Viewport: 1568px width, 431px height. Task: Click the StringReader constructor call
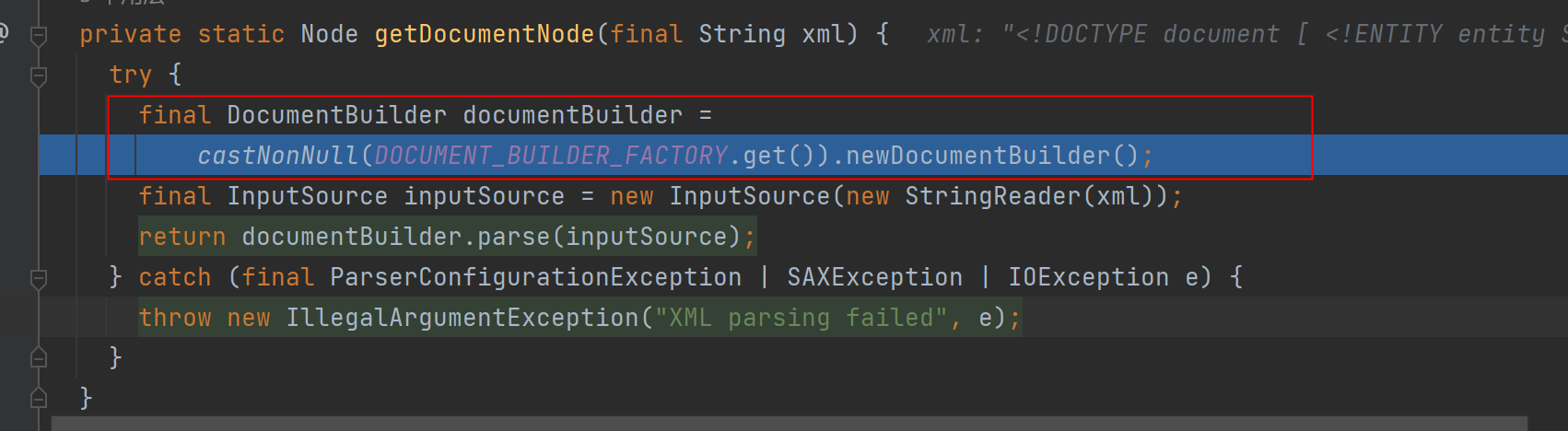coord(992,196)
